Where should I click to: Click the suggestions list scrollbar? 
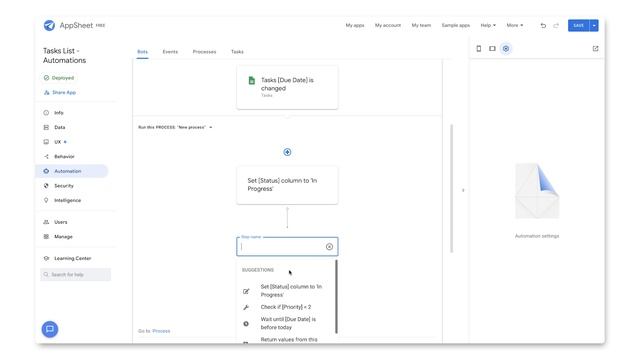pos(336,297)
